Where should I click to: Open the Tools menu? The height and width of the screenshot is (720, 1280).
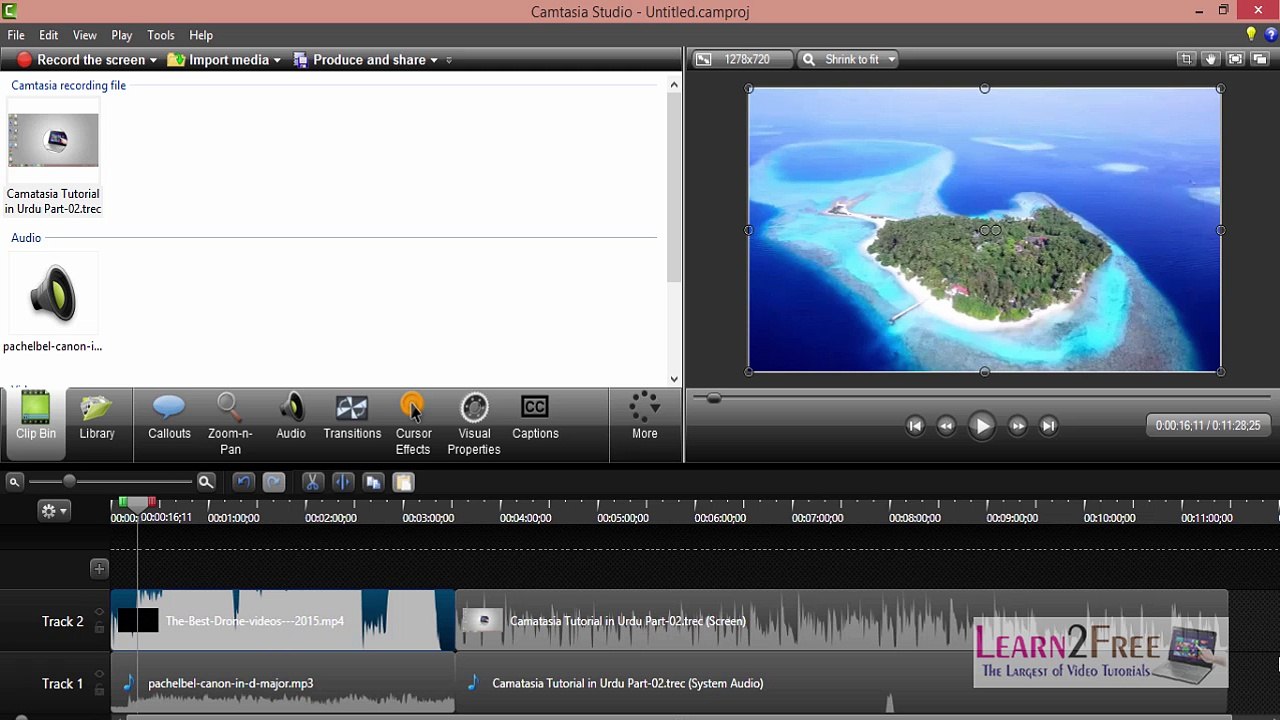[x=161, y=35]
